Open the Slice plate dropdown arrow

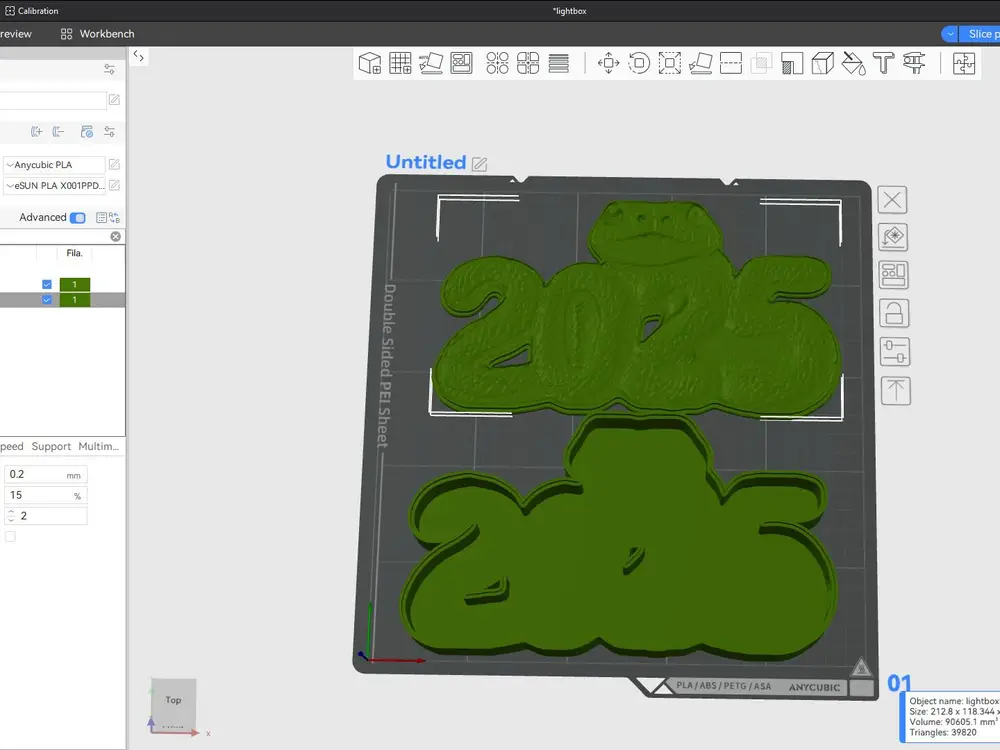coord(950,34)
